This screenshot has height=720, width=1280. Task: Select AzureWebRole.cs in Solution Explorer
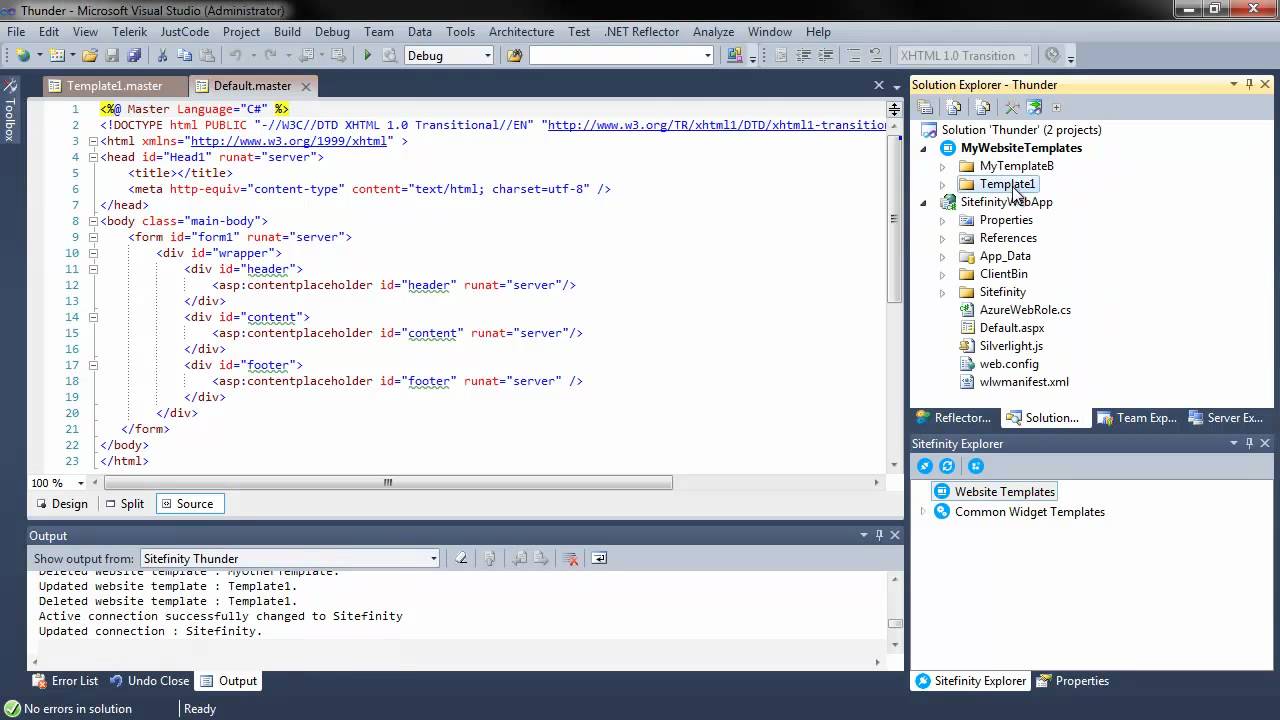coord(1025,310)
